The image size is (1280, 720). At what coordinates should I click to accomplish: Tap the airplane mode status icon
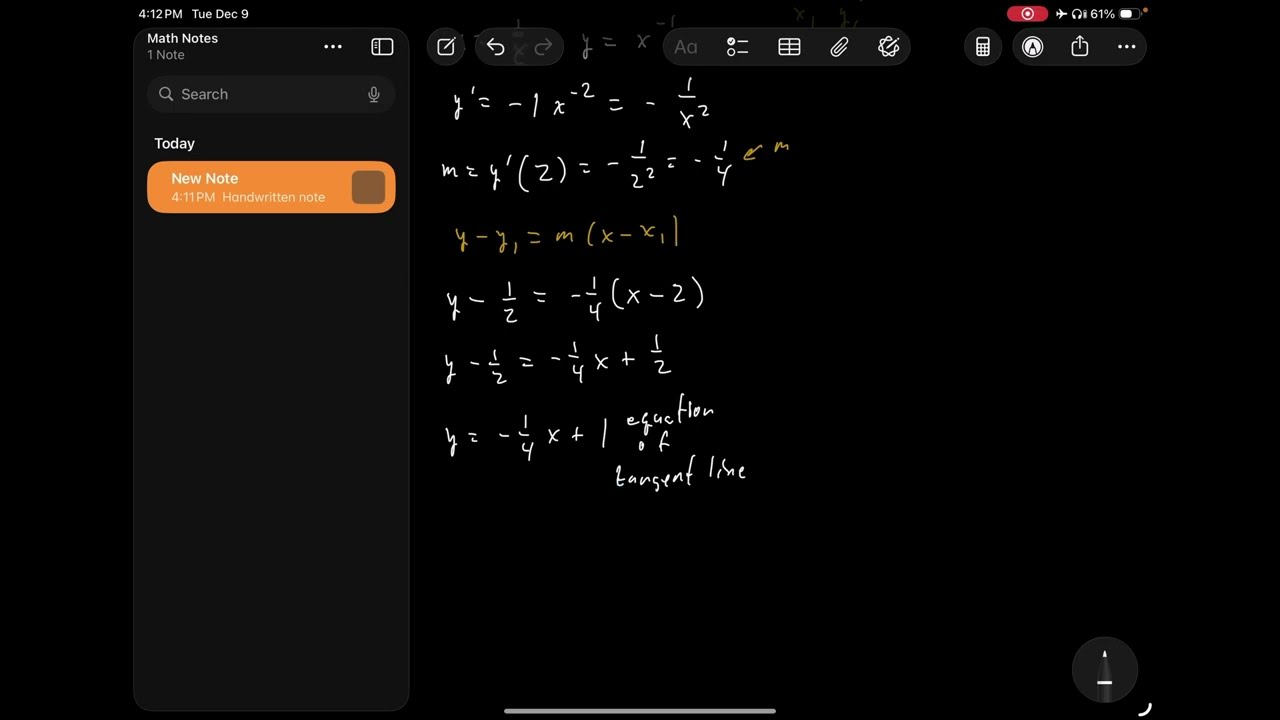[x=1061, y=14]
